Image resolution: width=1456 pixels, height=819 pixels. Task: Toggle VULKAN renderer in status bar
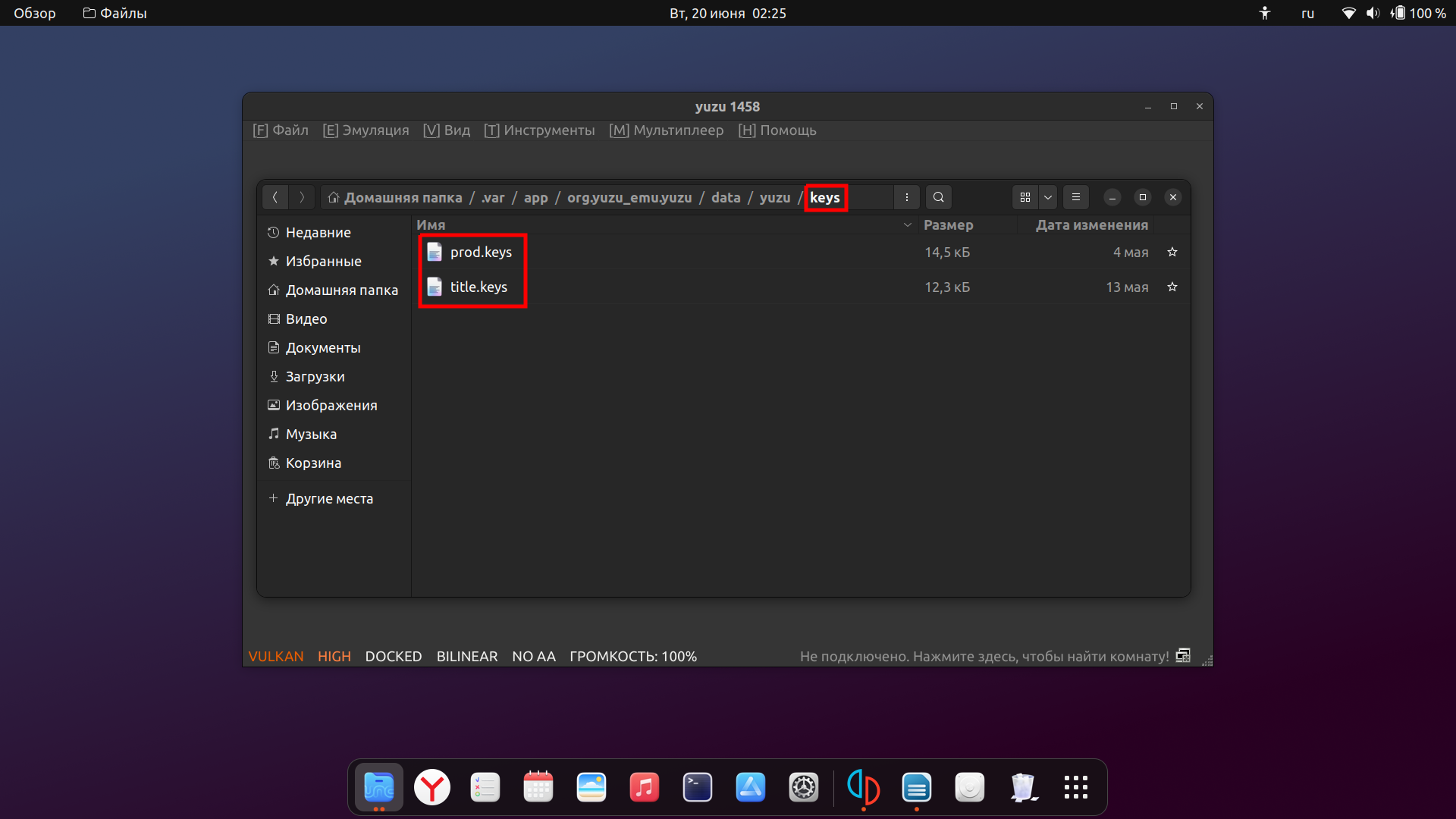pyautogui.click(x=276, y=656)
